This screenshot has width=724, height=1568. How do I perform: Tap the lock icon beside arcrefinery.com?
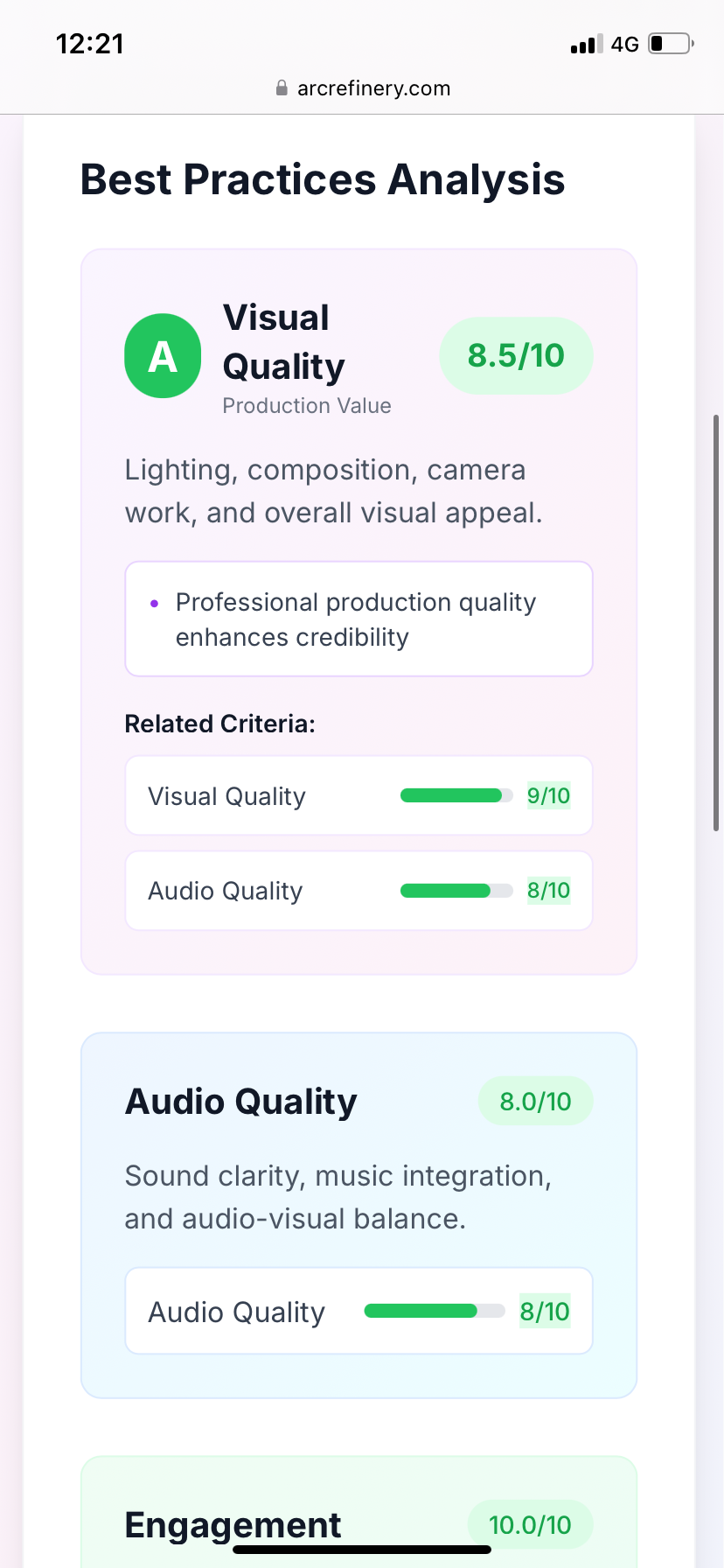(x=282, y=87)
